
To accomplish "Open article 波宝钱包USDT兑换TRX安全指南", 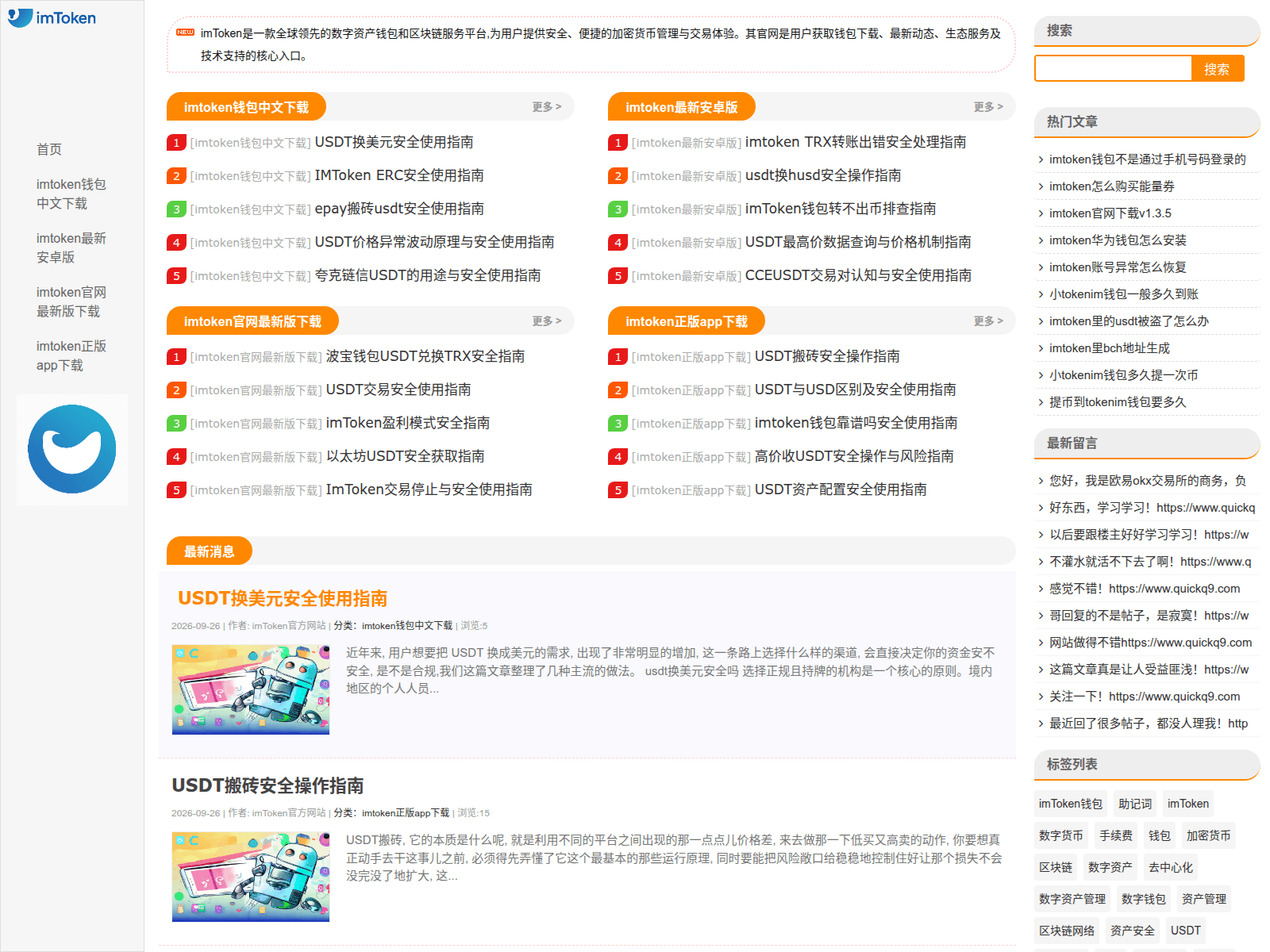I will point(425,356).
